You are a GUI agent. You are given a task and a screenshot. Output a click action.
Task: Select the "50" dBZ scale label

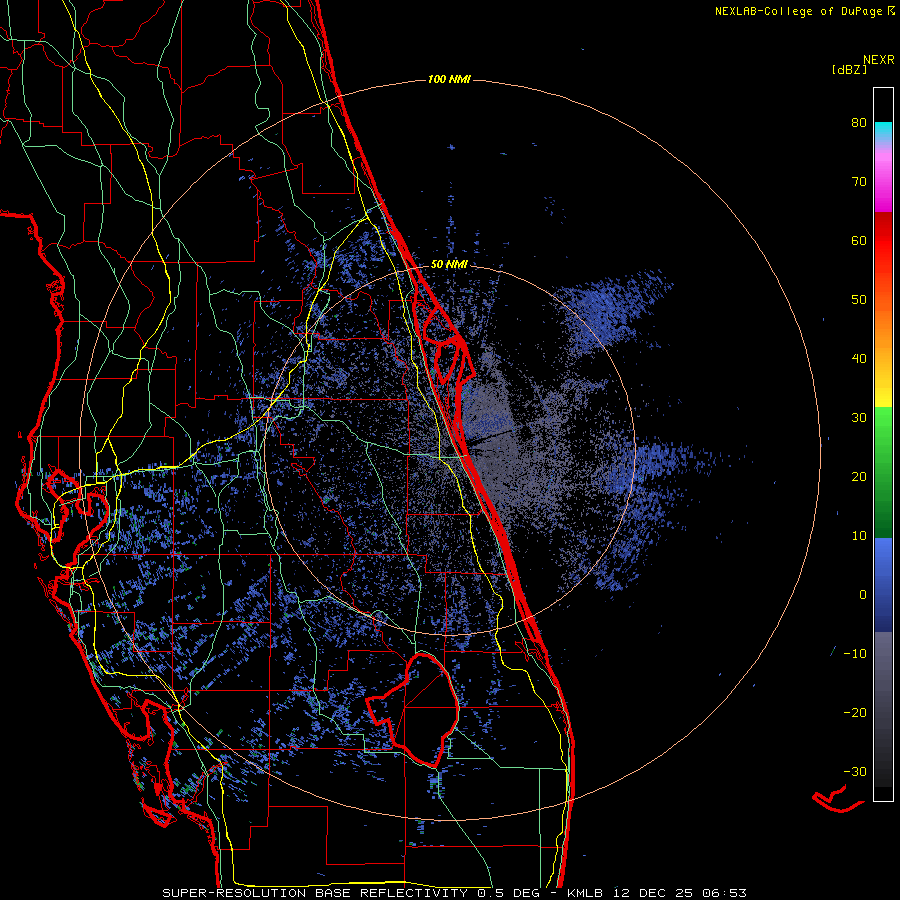click(859, 300)
